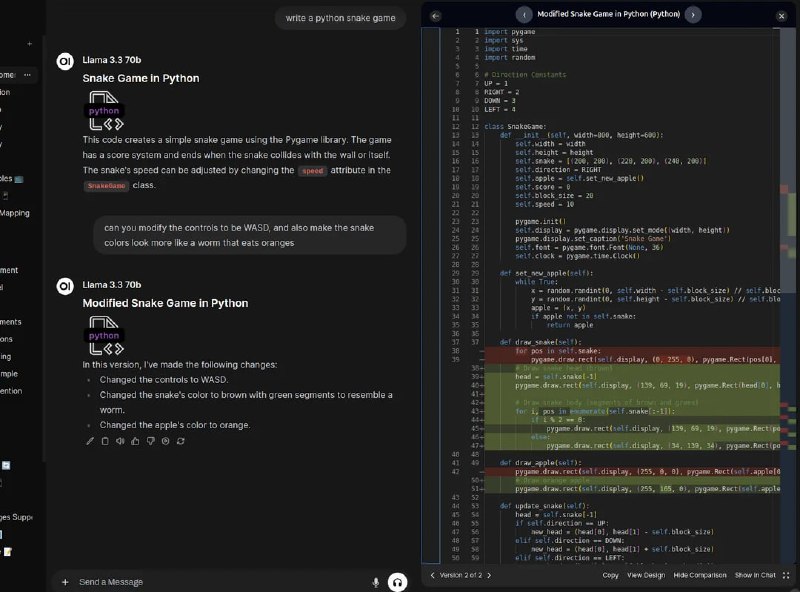800x592 pixels.
Task: Open voice mode with the headphones icon
Action: tap(397, 581)
